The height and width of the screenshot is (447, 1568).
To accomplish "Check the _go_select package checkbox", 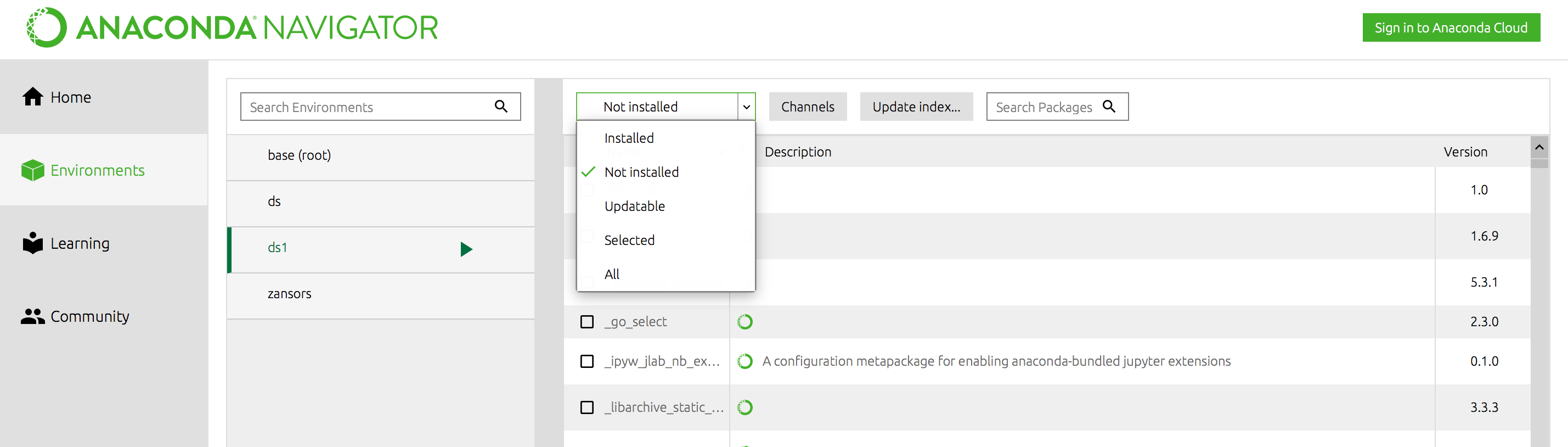I will 587,322.
